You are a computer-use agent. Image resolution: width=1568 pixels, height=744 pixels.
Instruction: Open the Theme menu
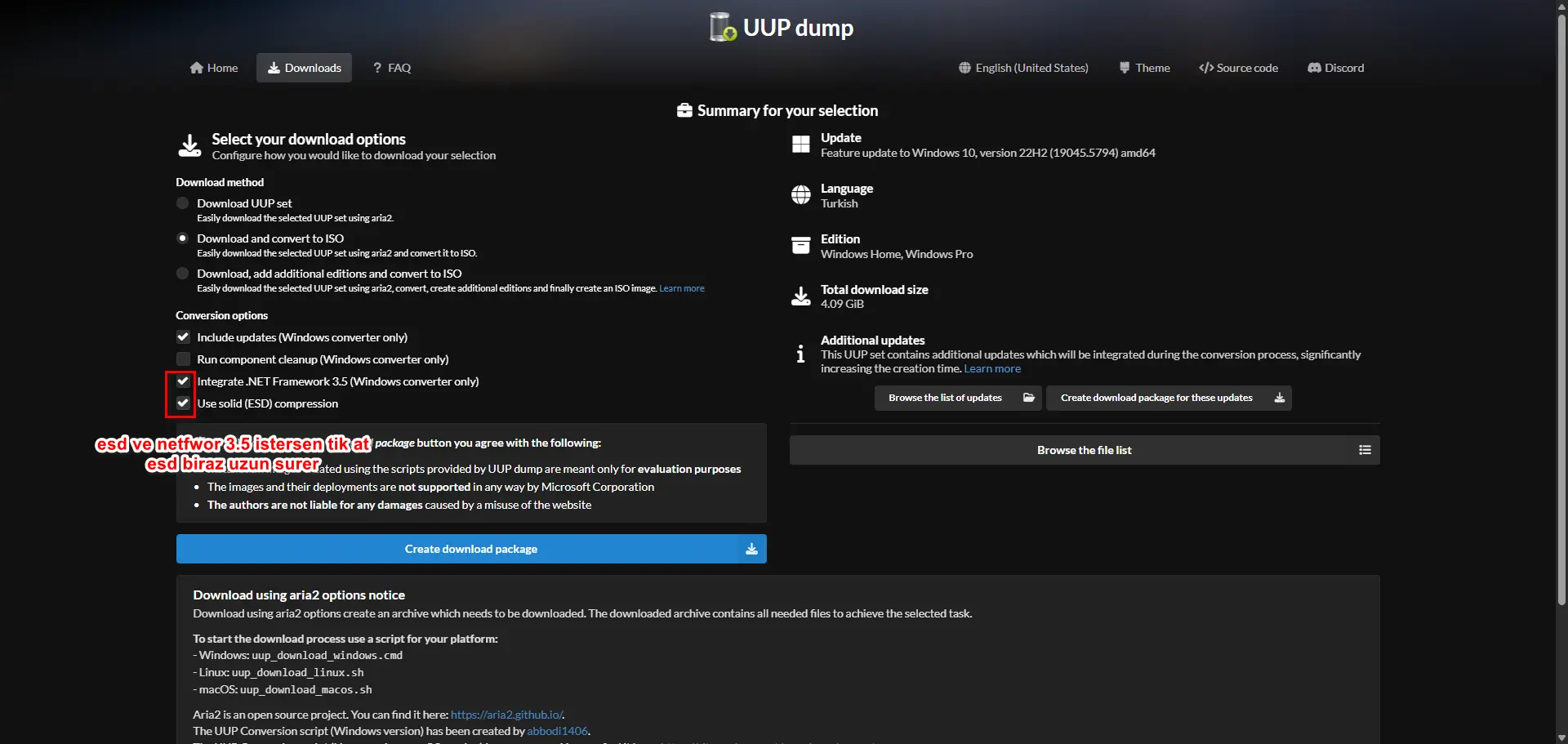click(x=1144, y=68)
